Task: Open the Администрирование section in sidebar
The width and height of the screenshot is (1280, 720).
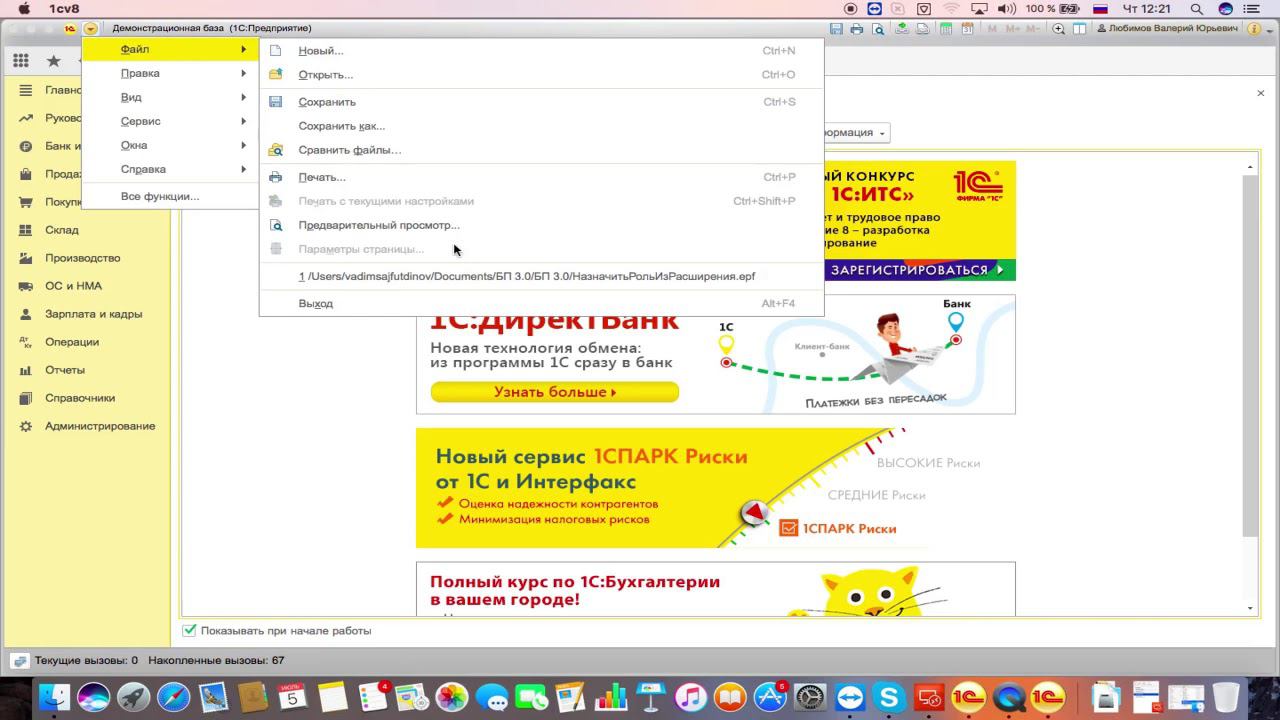Action: pyautogui.click(x=100, y=426)
